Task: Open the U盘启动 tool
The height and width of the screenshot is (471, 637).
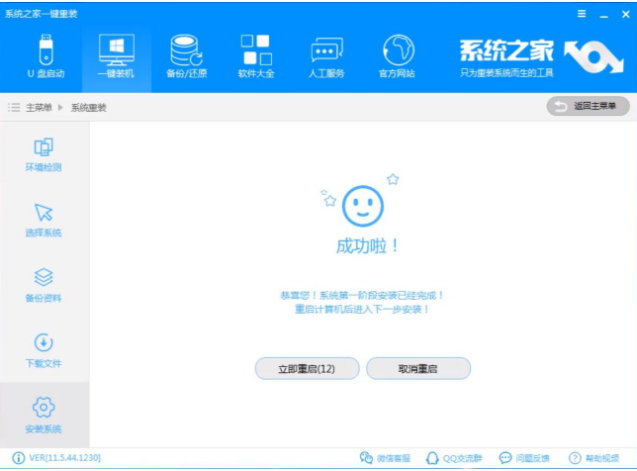Action: pyautogui.click(x=46, y=56)
